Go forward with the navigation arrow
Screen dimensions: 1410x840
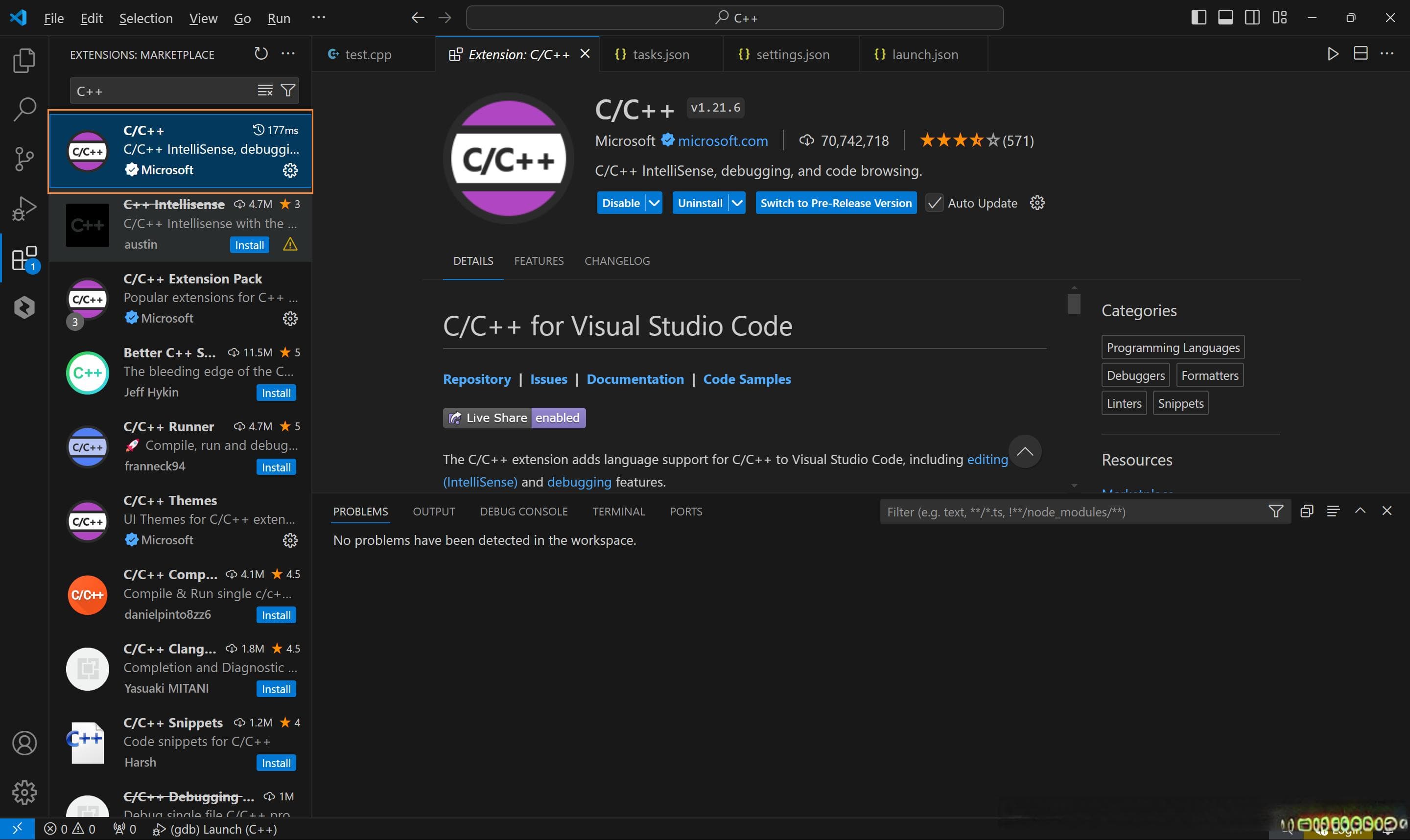445,18
